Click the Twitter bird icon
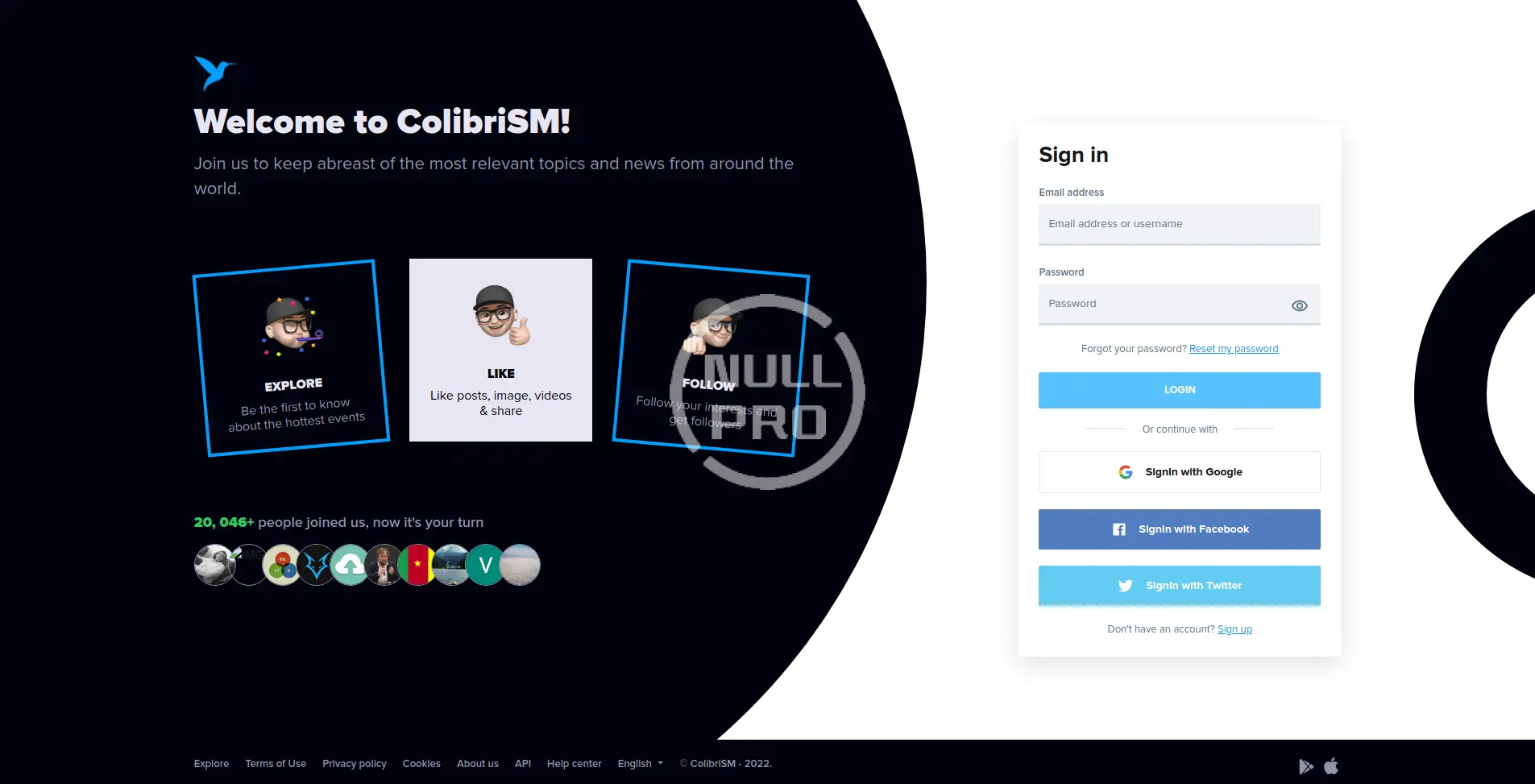This screenshot has width=1535, height=784. pos(1126,586)
